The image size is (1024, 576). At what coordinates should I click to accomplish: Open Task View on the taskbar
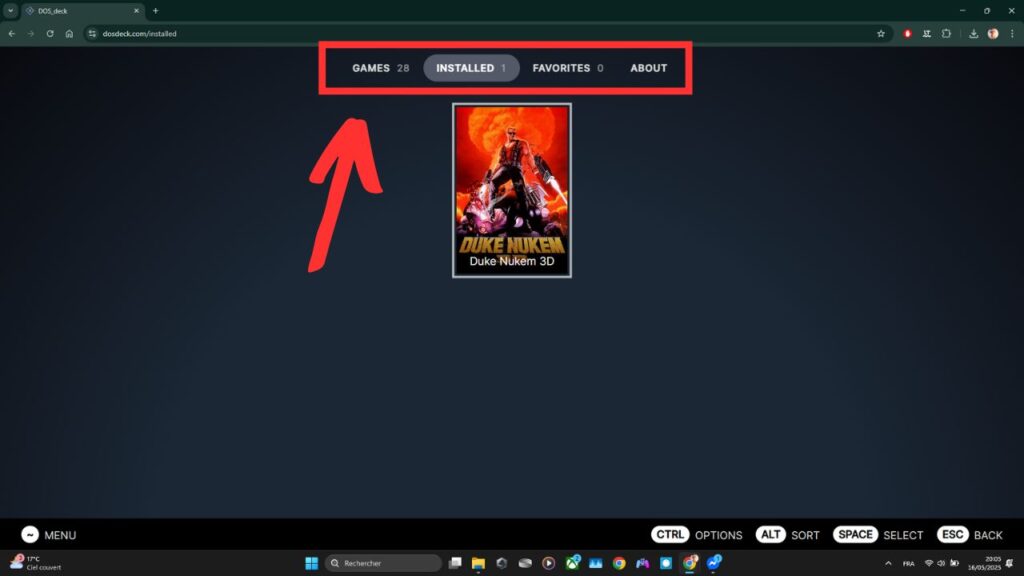tap(455, 563)
